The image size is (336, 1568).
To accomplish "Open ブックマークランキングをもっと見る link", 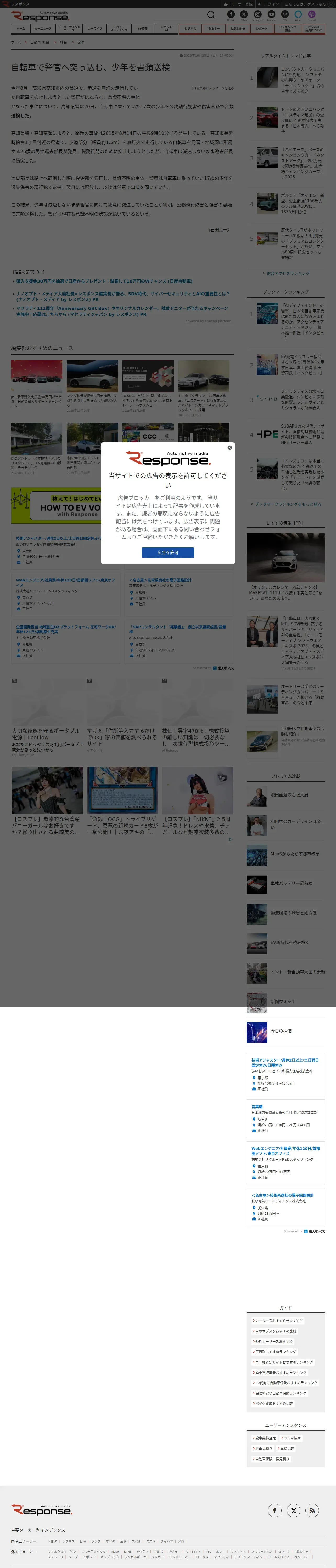I will click(287, 504).
